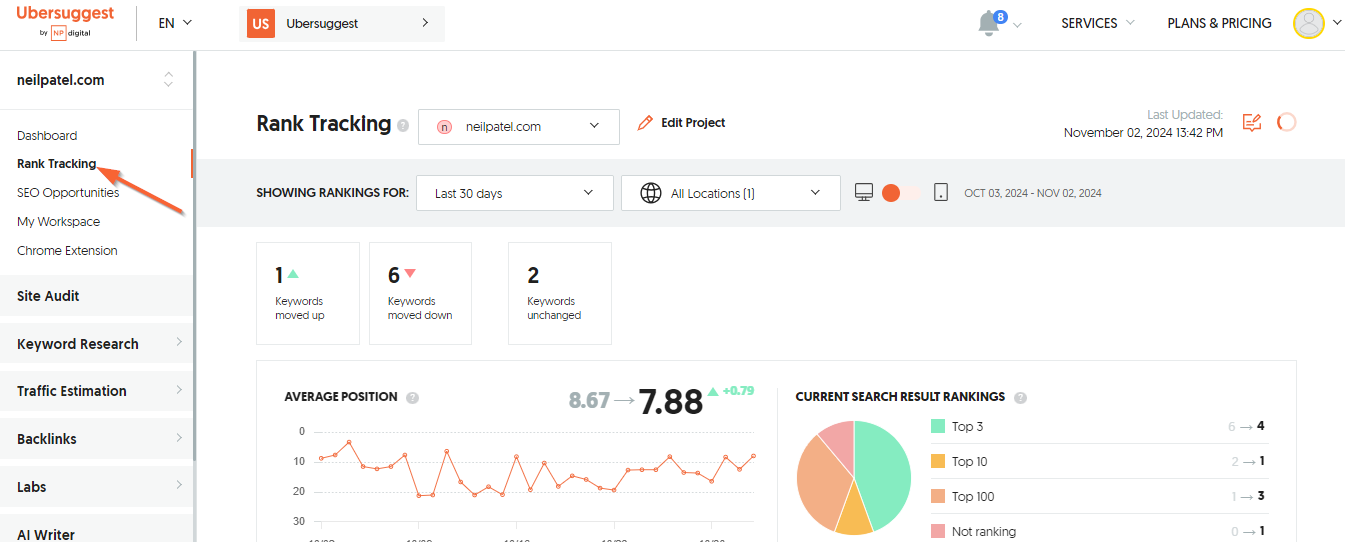Expand the Keyword Research section
The image size is (1345, 542).
[96, 344]
